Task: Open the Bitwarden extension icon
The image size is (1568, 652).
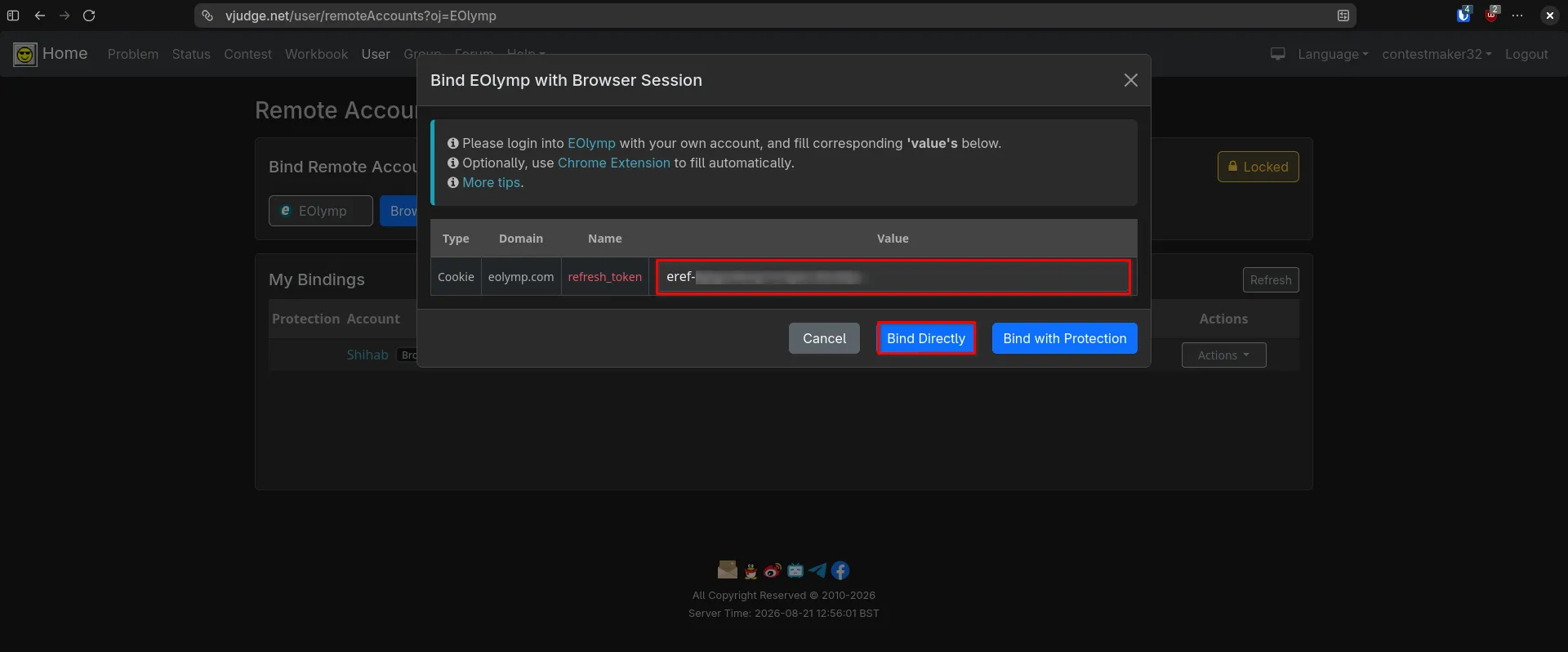Action: tap(1463, 16)
